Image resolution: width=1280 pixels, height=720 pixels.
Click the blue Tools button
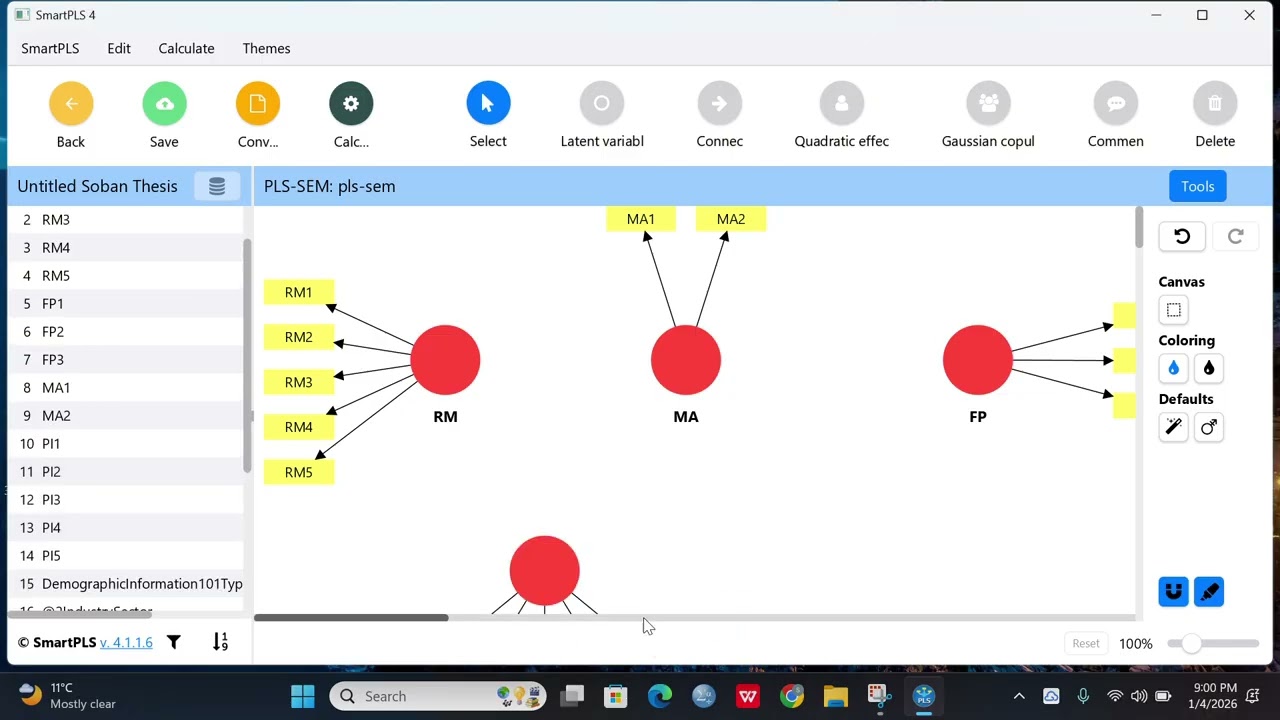pos(1198,186)
